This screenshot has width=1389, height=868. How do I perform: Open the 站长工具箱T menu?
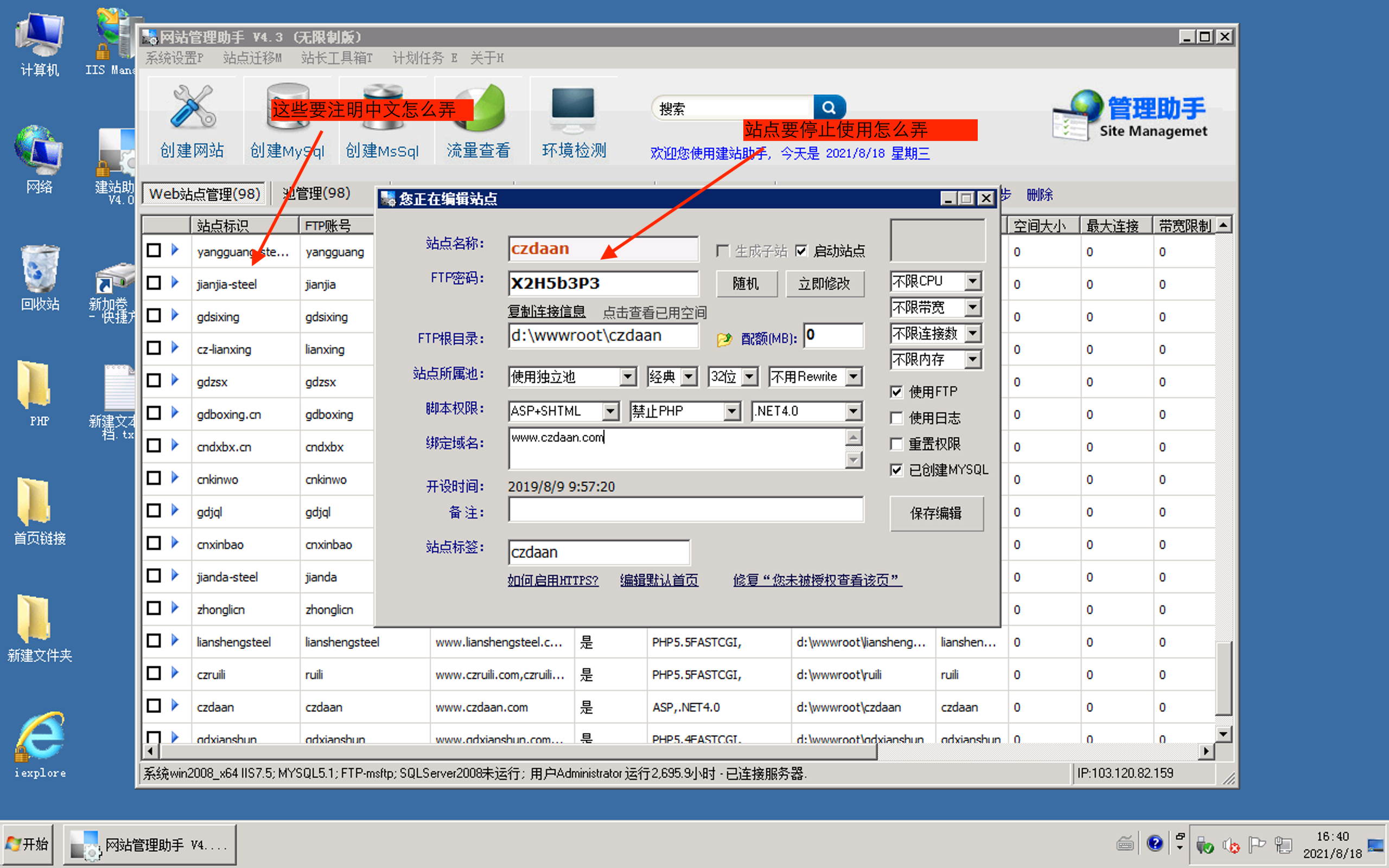pyautogui.click(x=336, y=58)
